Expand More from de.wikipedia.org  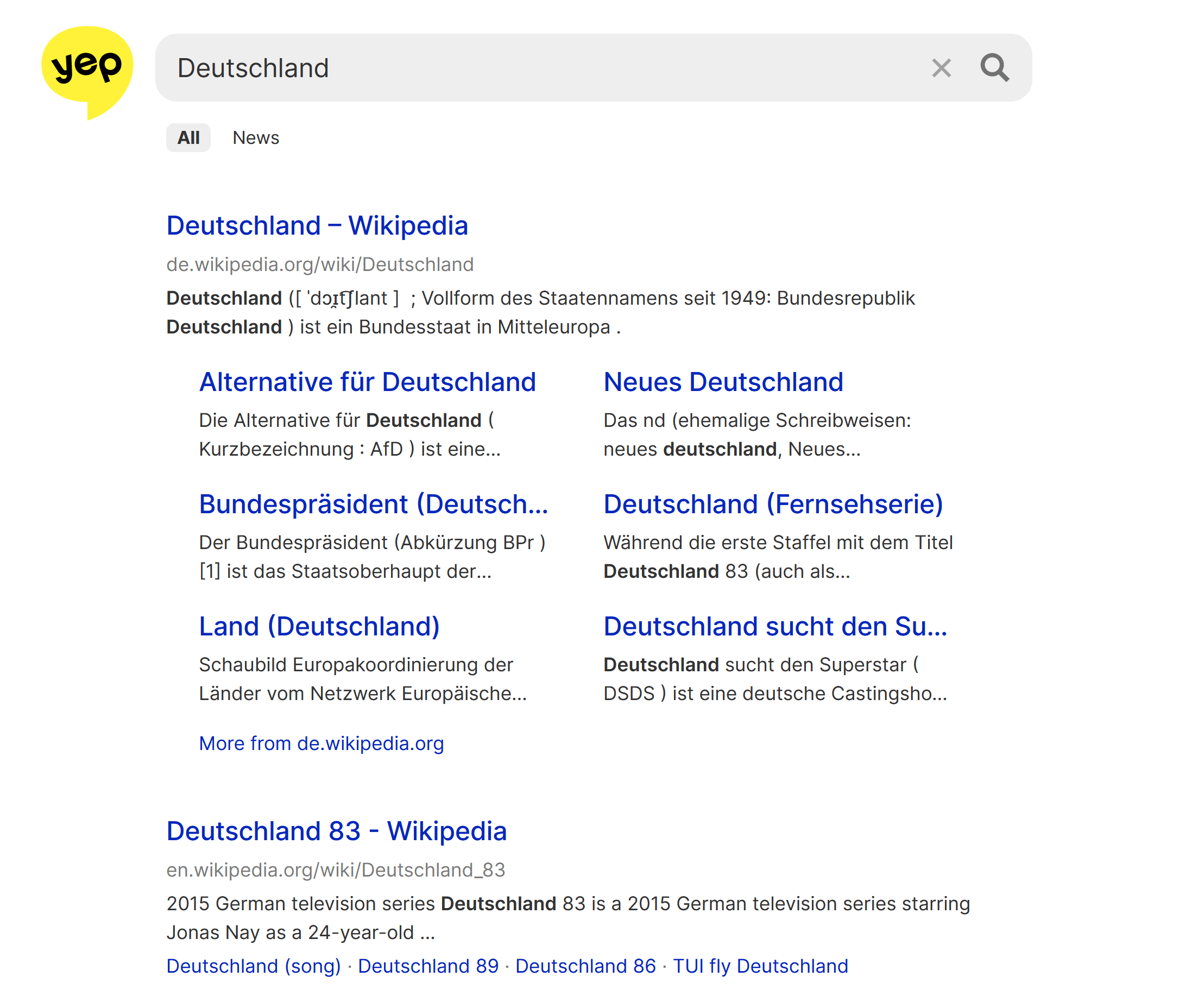click(321, 744)
